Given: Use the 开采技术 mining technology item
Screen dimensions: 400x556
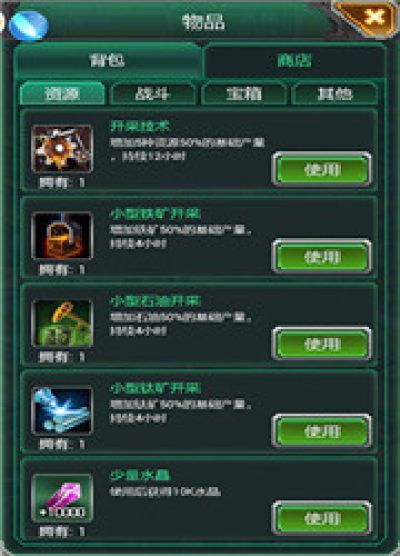Looking at the screenshot, I should coord(322,169).
